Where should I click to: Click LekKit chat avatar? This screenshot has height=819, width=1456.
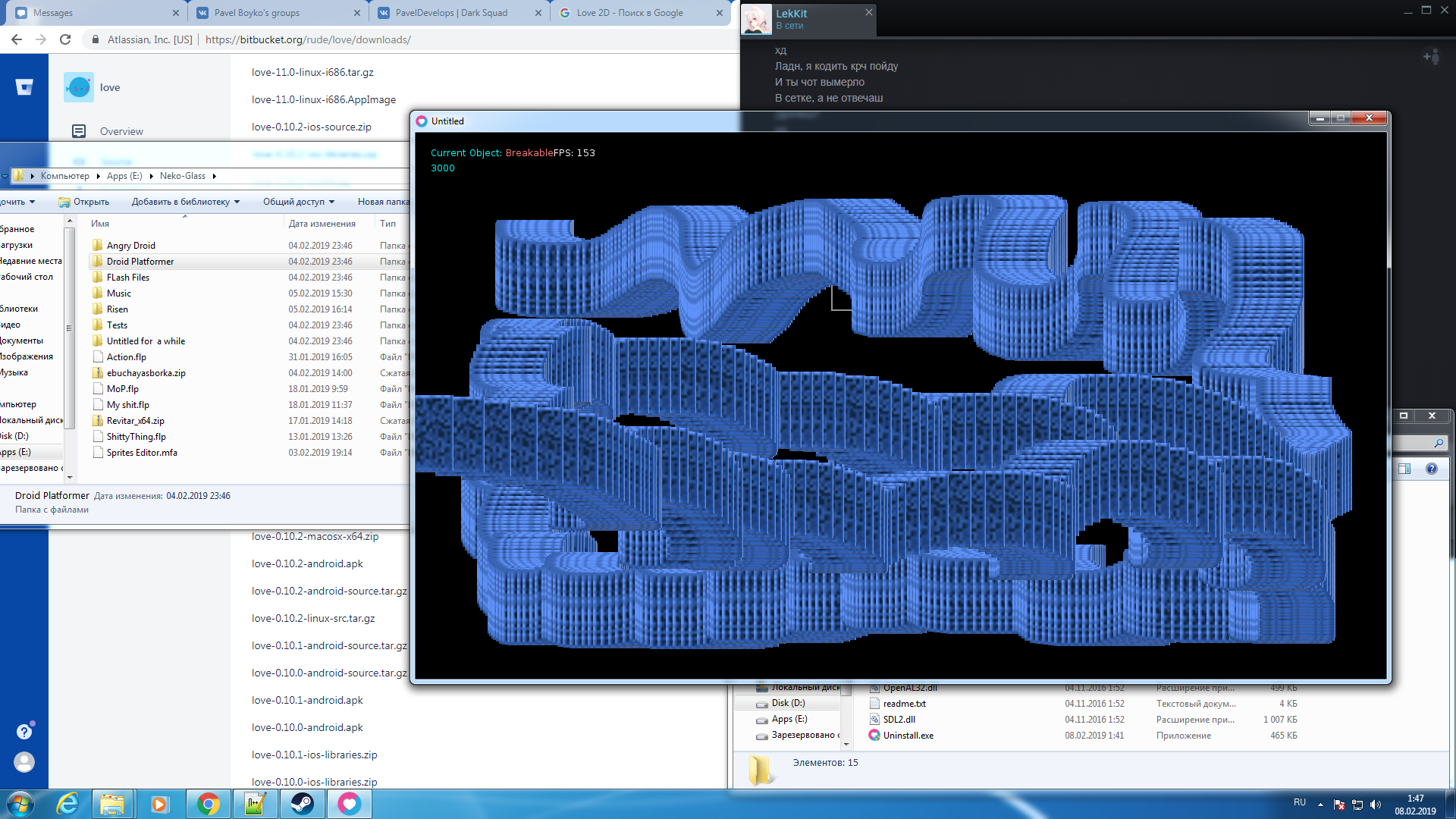coord(756,20)
